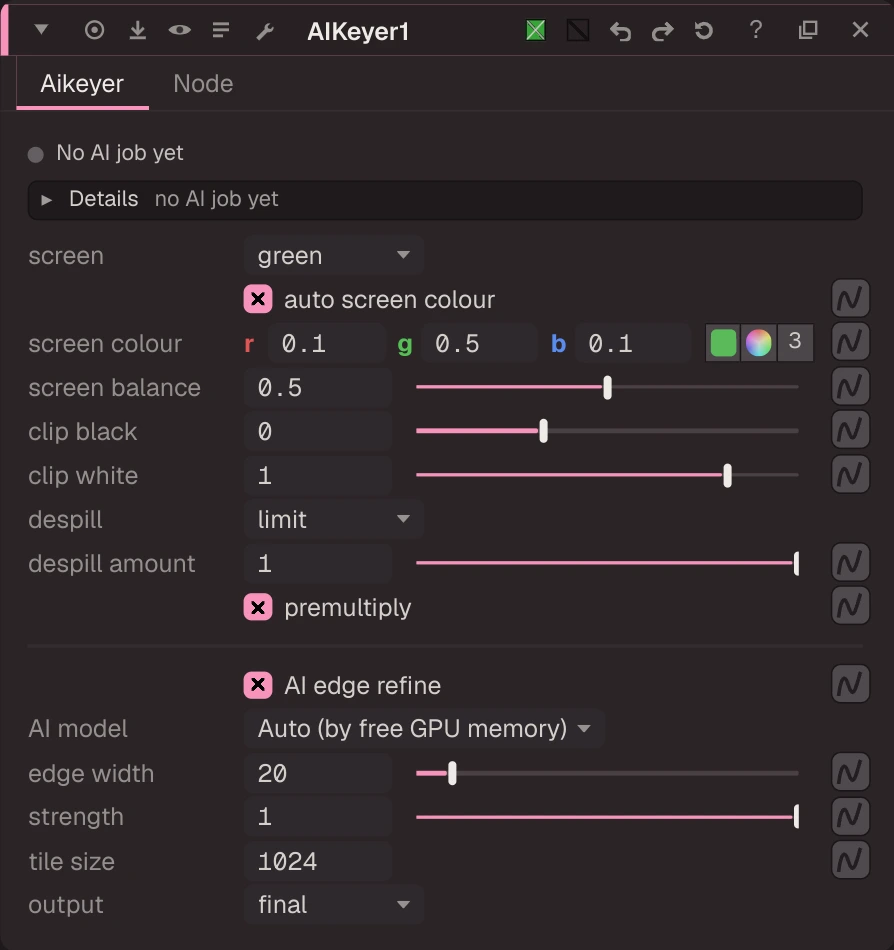Click the download arrow icon in header
The height and width of the screenshot is (950, 894).
(138, 30)
